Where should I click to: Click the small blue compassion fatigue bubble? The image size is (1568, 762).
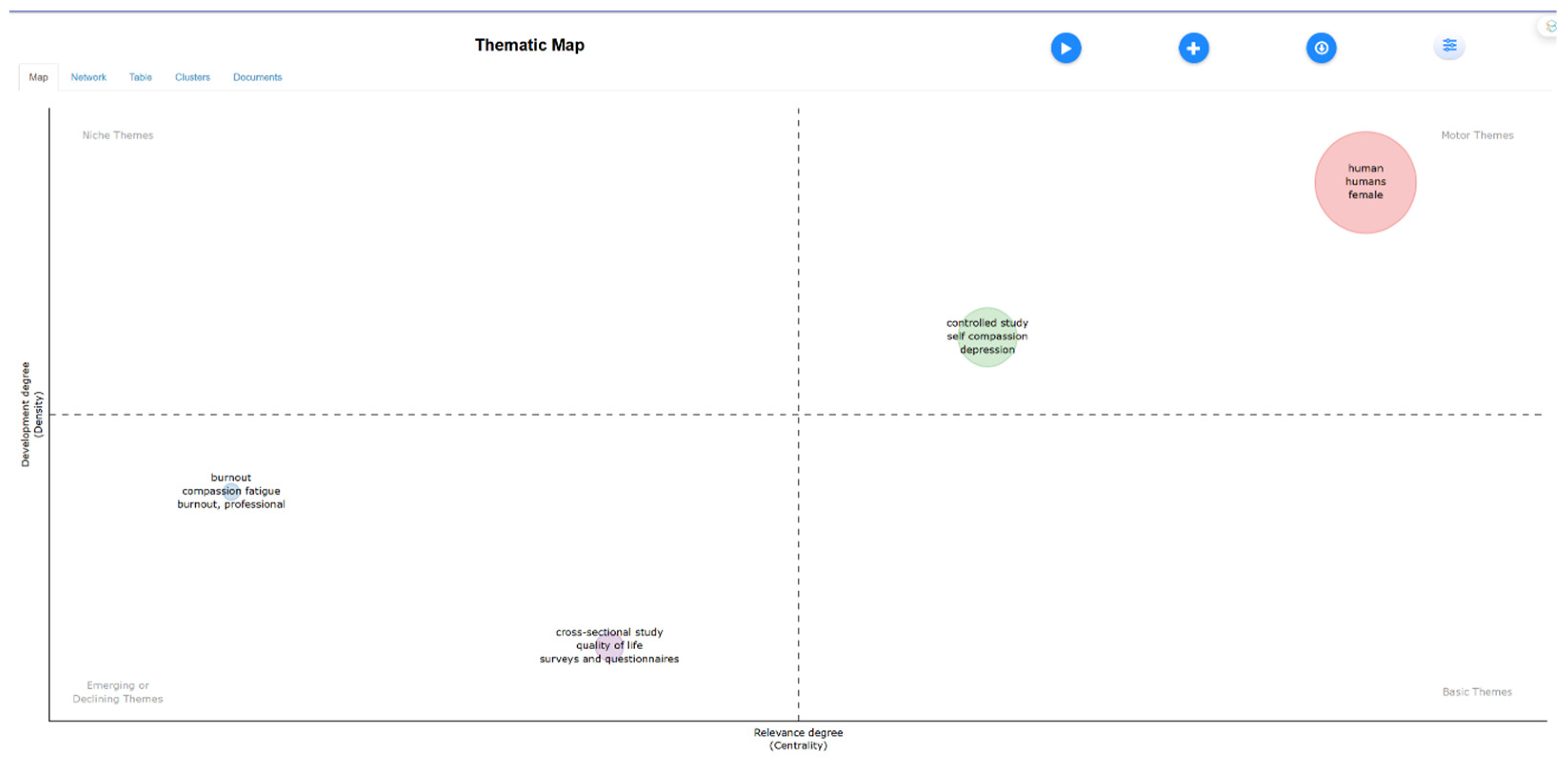tap(231, 491)
